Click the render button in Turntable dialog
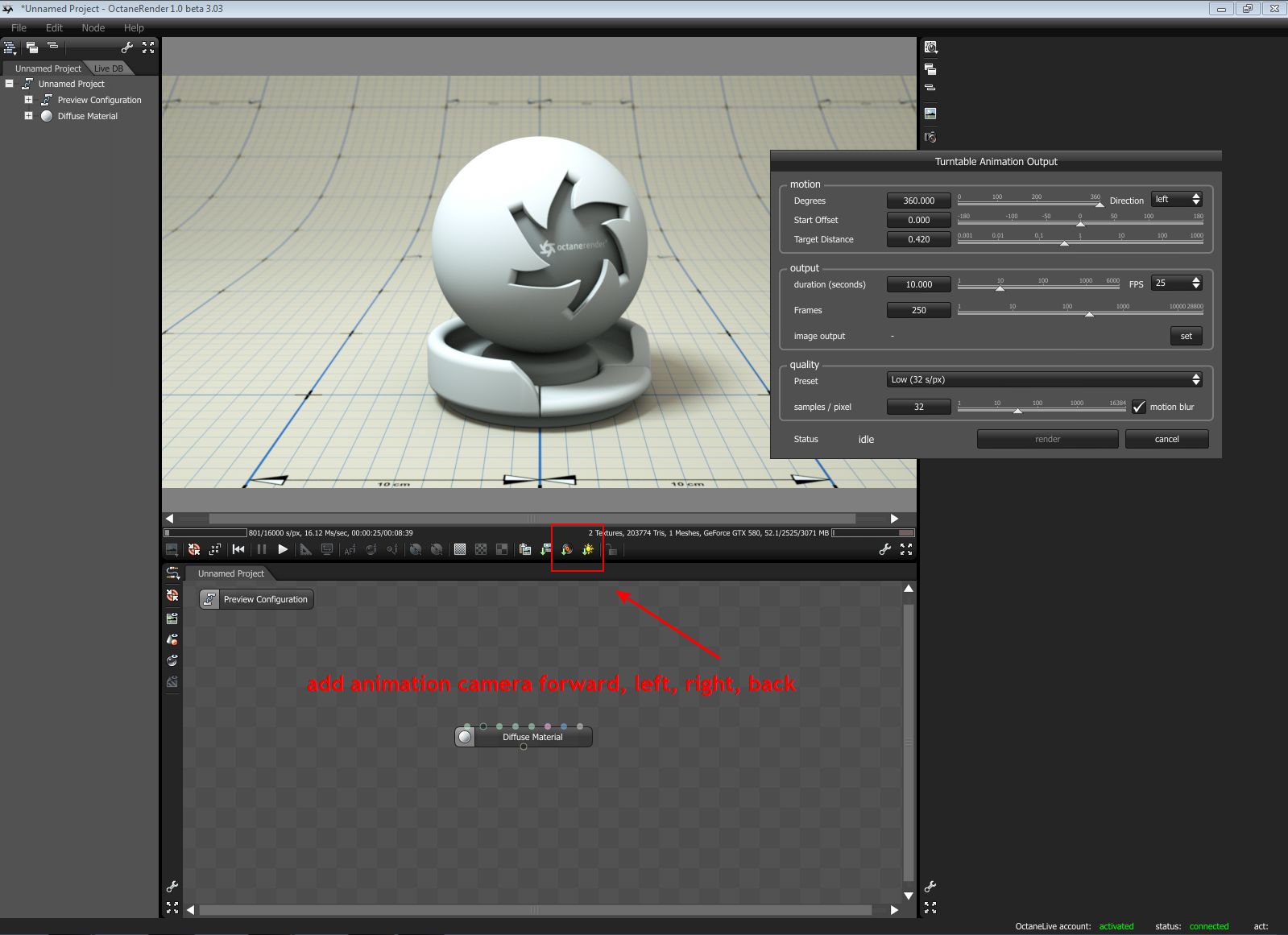1288x935 pixels. pos(1047,439)
